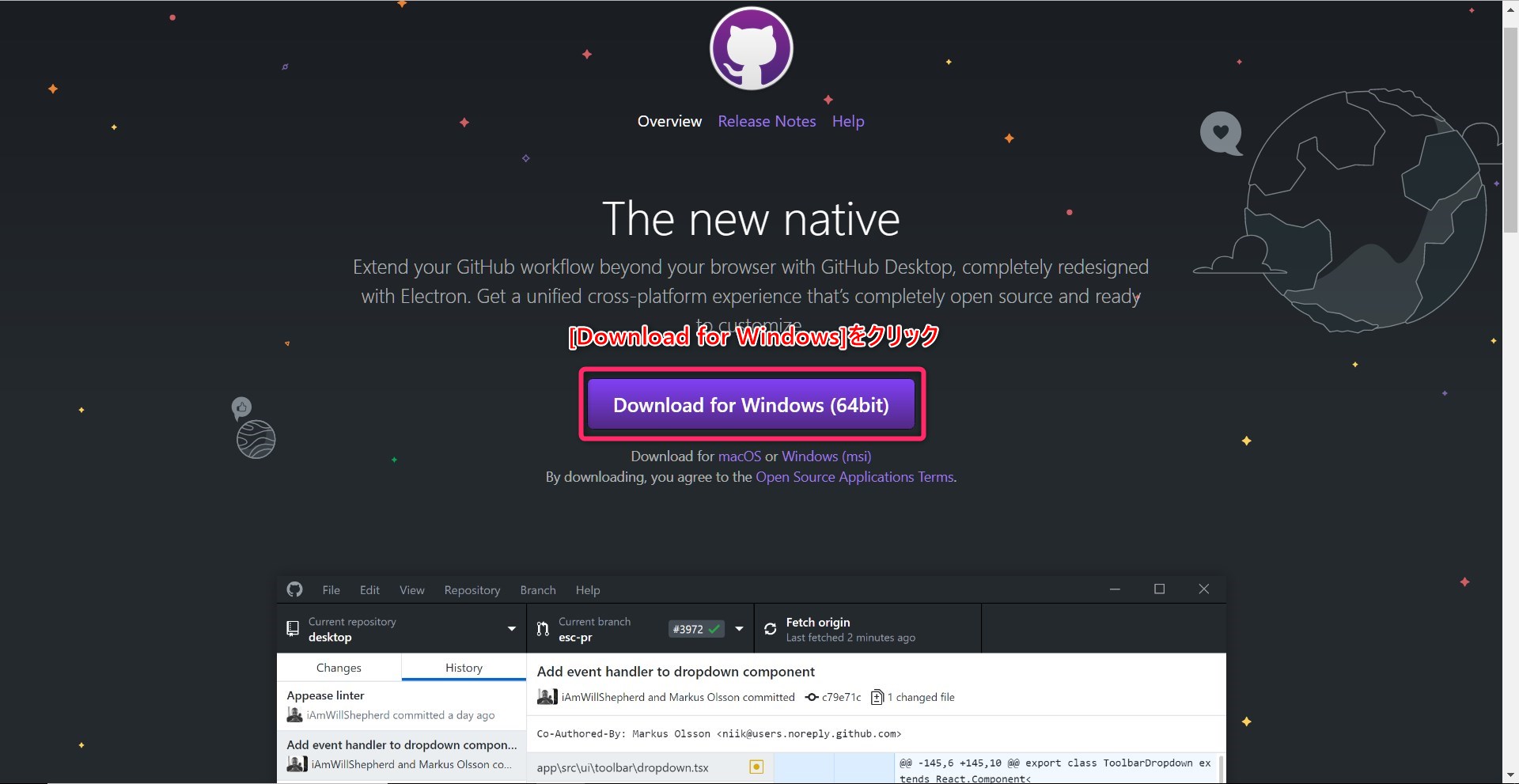
Task: Select Add event handler to dropdown commit in list
Action: point(401,755)
